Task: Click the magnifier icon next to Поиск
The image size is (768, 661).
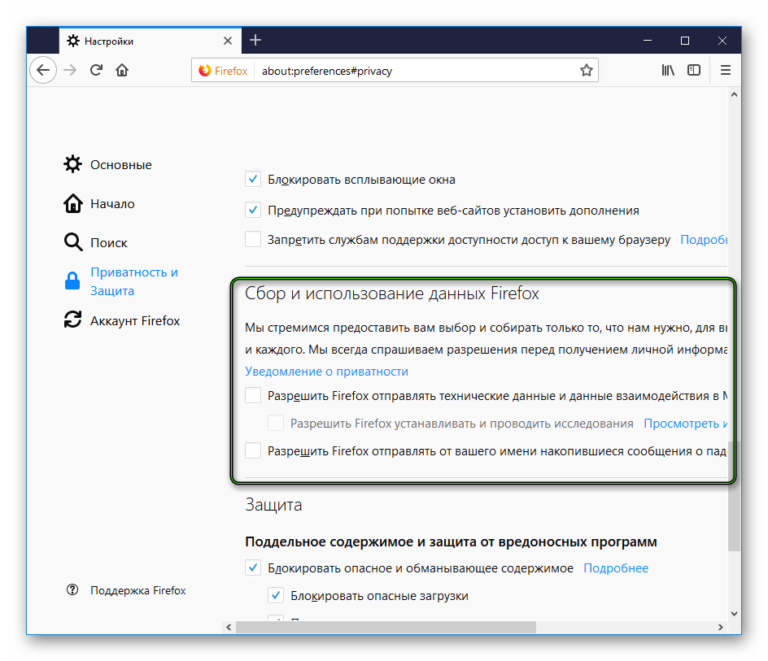Action: coord(72,242)
